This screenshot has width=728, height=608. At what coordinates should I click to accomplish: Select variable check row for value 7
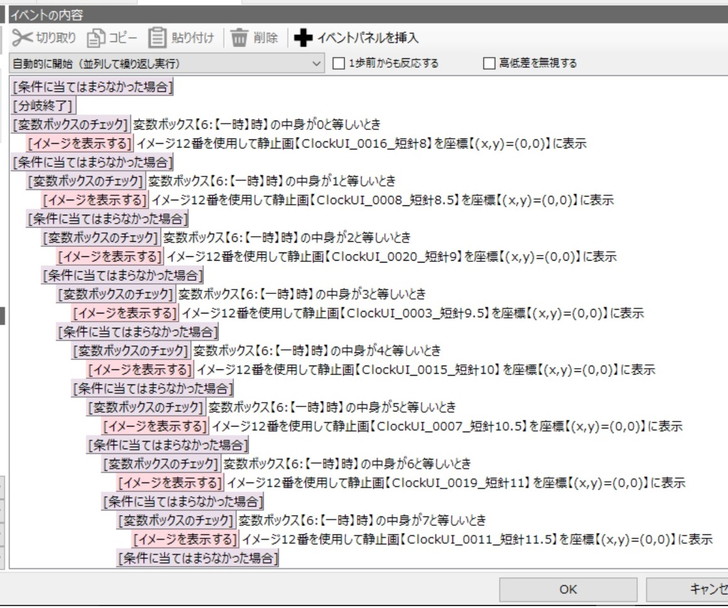coord(302,521)
